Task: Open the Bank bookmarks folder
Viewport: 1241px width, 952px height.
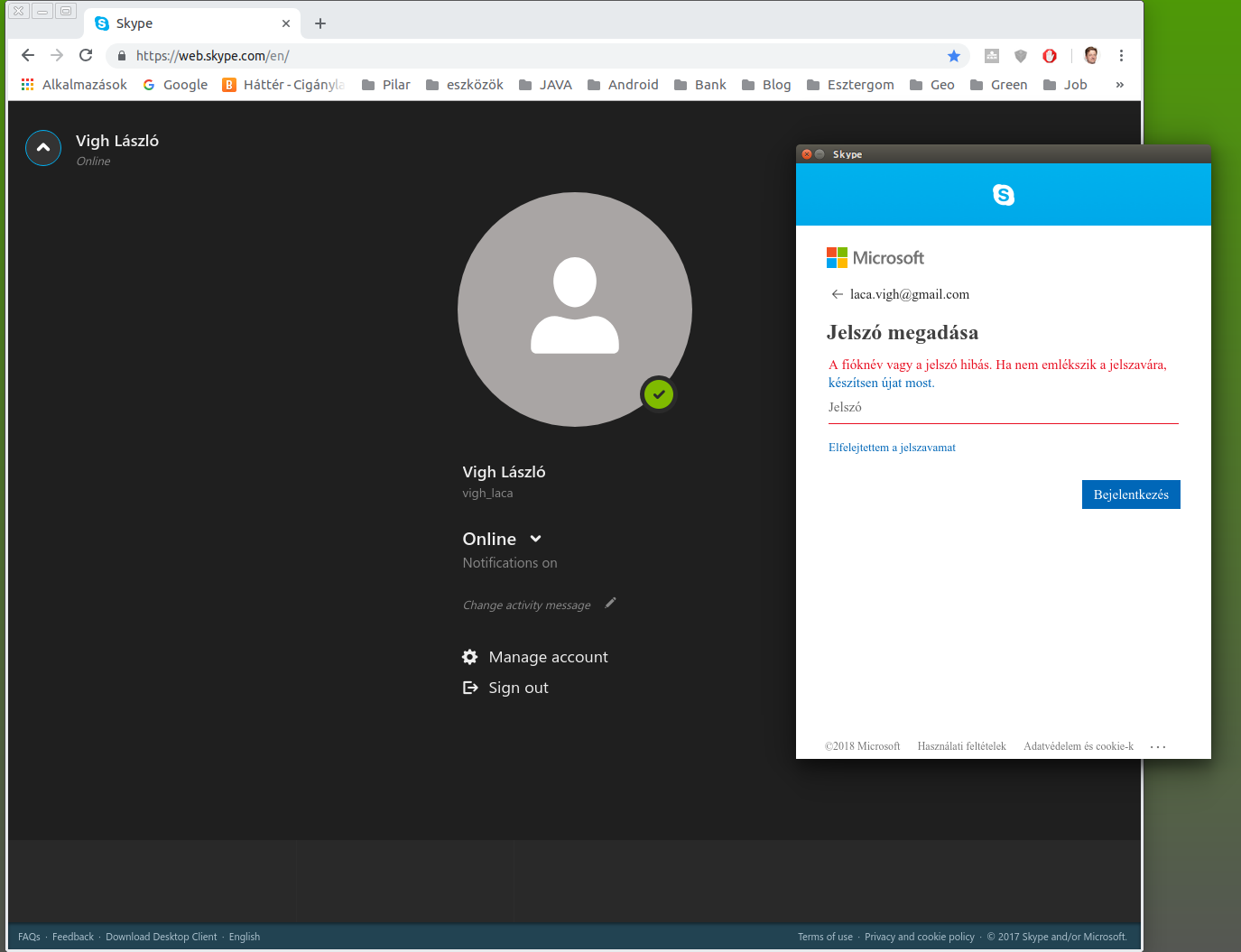Action: pos(700,85)
